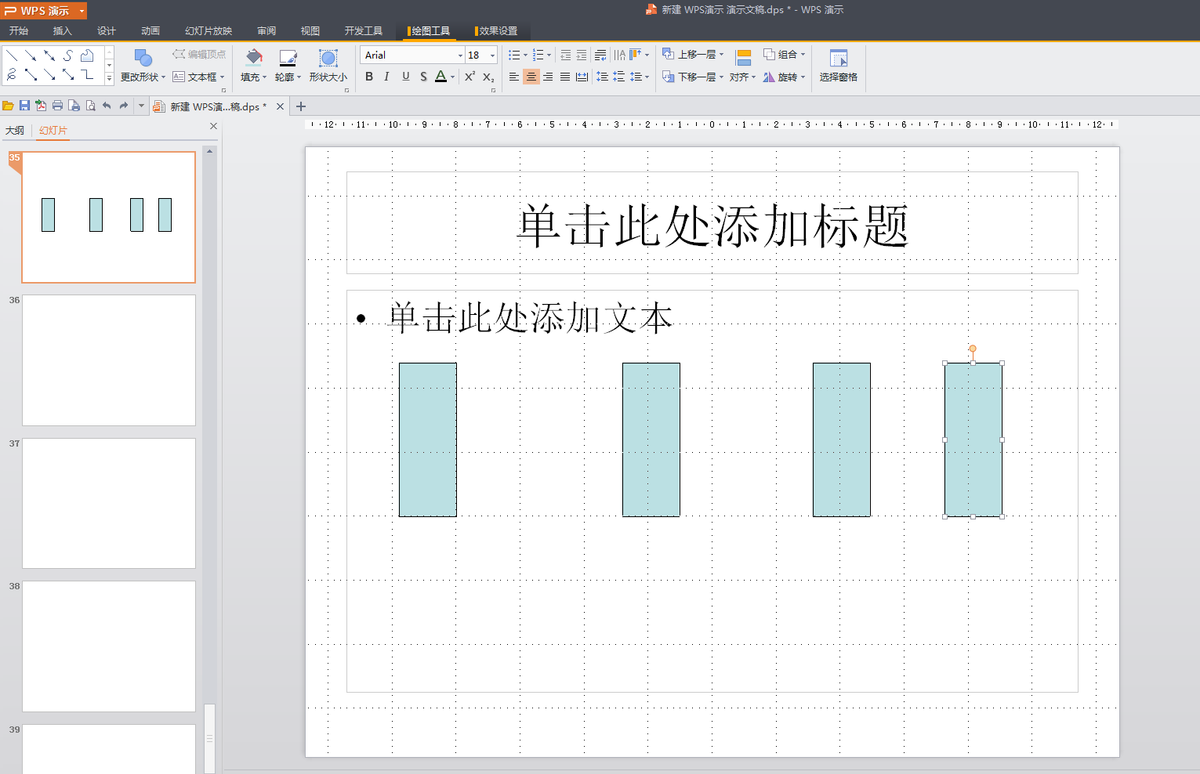Open the WPS 演示 application menu button

[x=44, y=10]
